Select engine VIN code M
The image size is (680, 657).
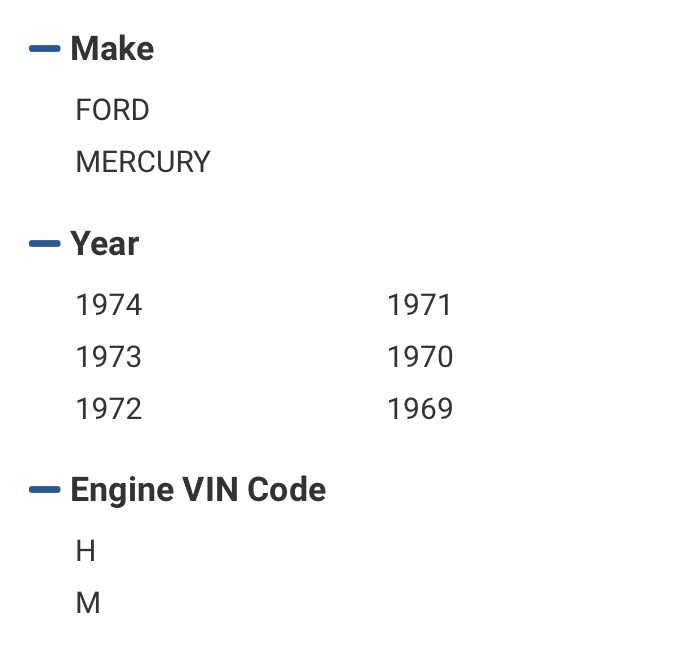[x=88, y=603]
